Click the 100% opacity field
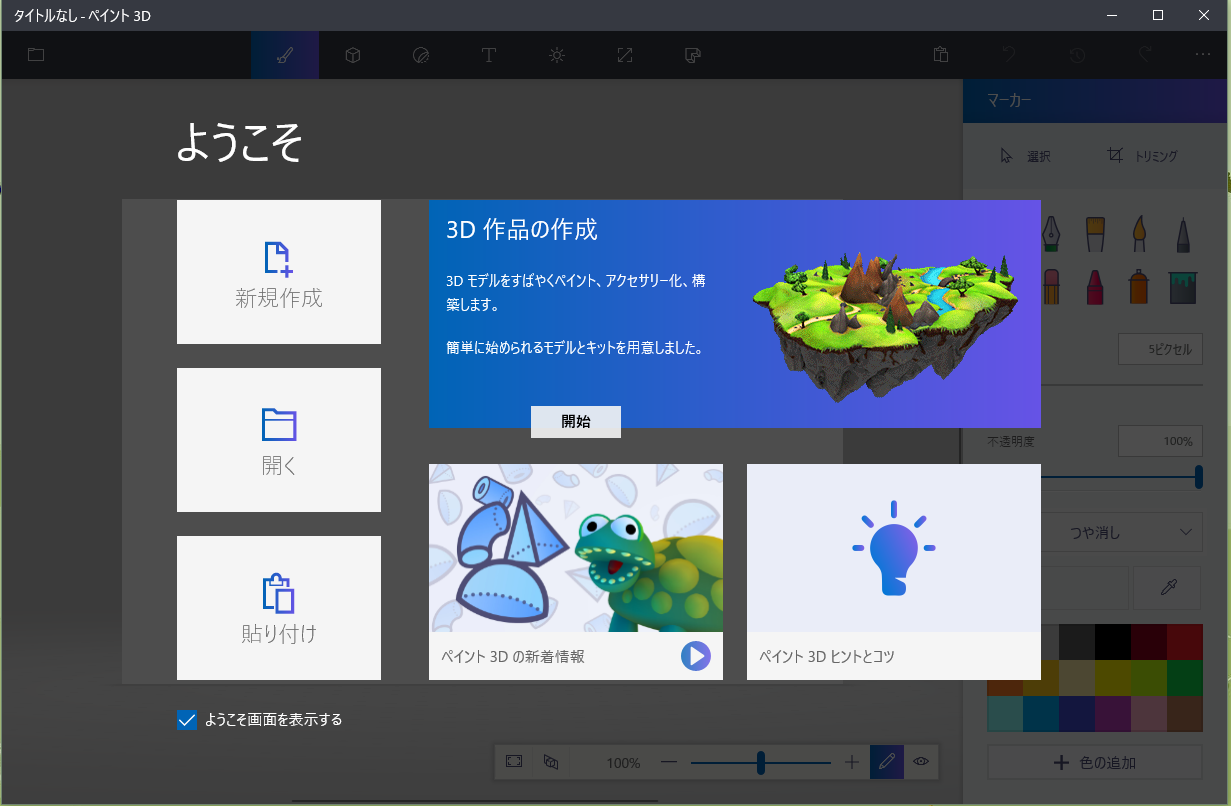Image resolution: width=1231 pixels, height=806 pixels. [1161, 441]
